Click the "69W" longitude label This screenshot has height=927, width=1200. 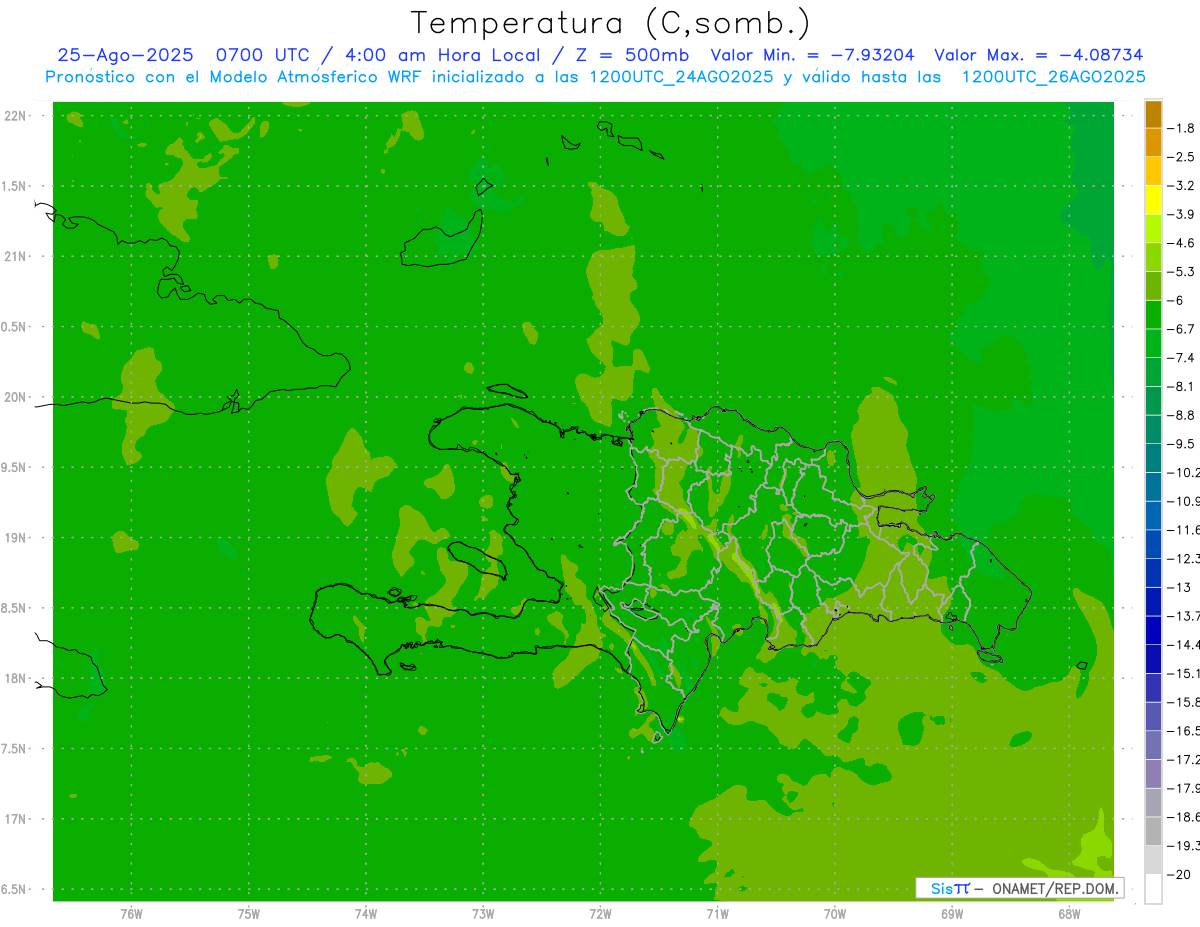952,914
